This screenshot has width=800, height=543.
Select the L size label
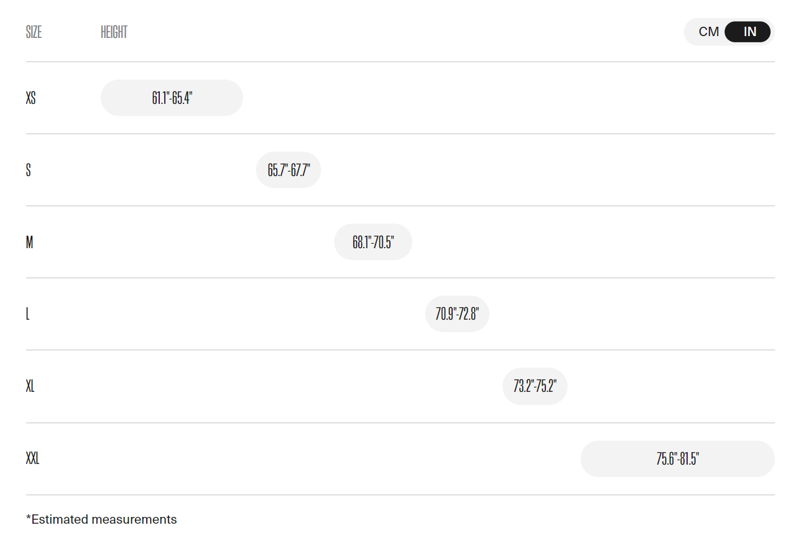click(x=28, y=314)
